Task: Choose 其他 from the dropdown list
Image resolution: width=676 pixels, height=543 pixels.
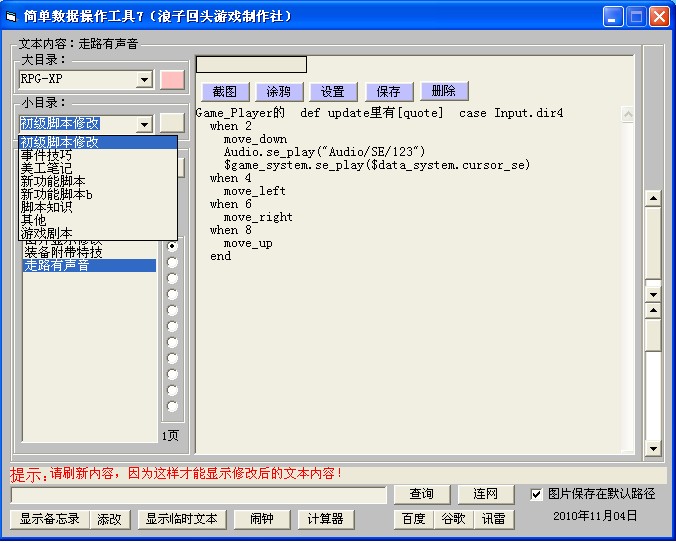Action: coord(98,220)
